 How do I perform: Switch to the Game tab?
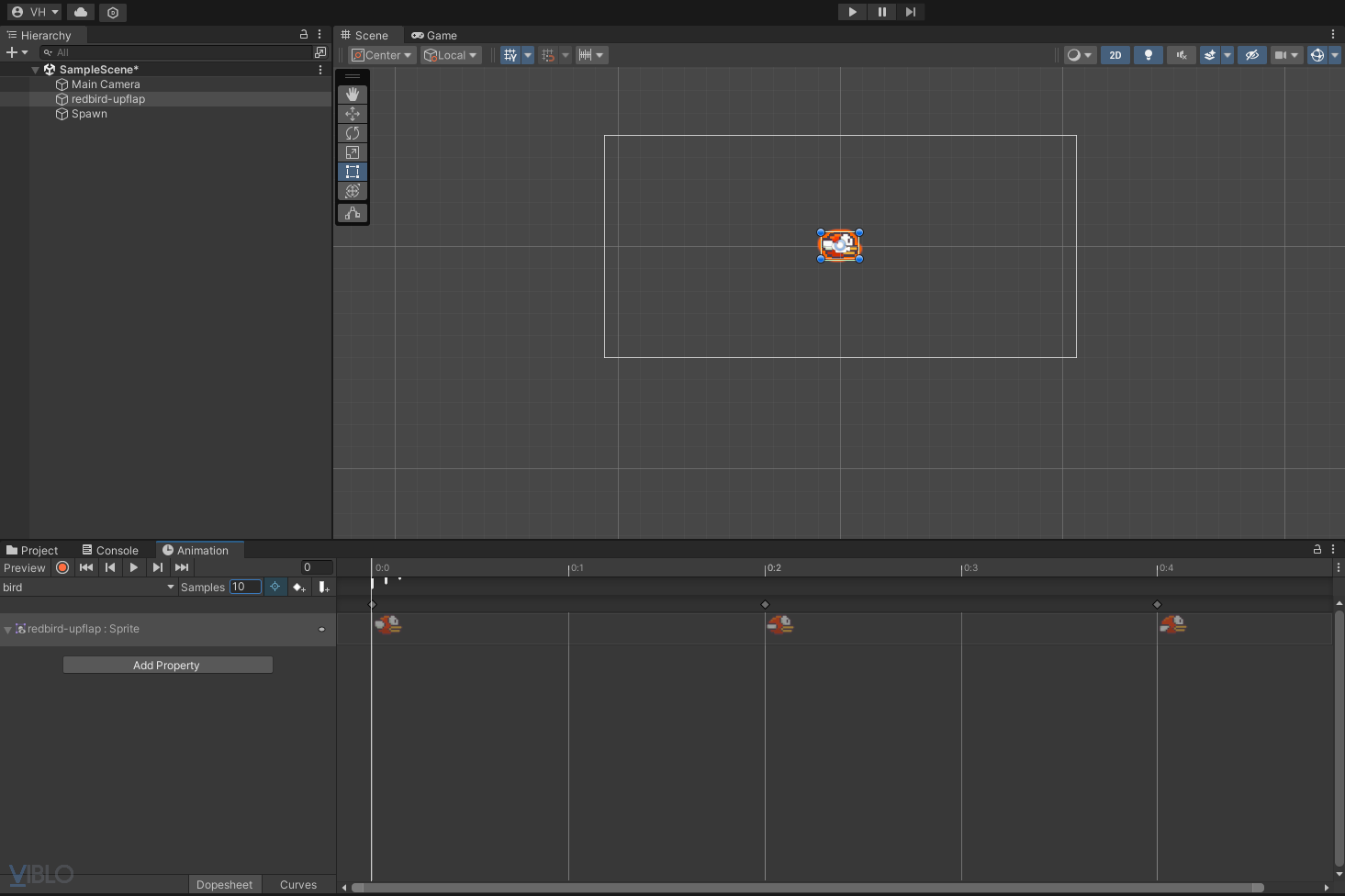(x=434, y=36)
